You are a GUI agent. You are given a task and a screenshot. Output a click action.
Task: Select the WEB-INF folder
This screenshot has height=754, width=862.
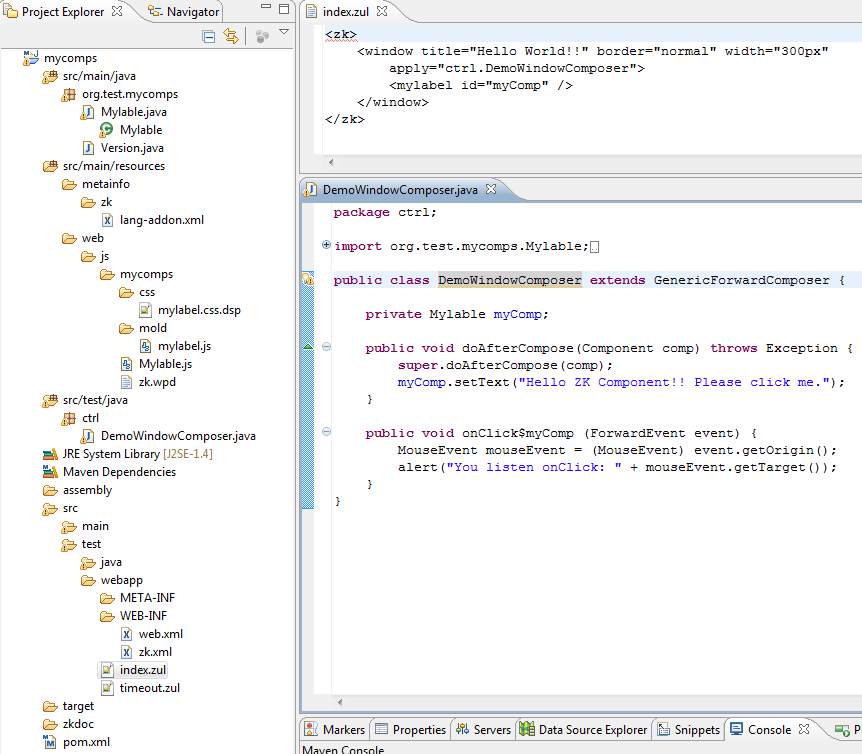pyautogui.click(x=143, y=616)
